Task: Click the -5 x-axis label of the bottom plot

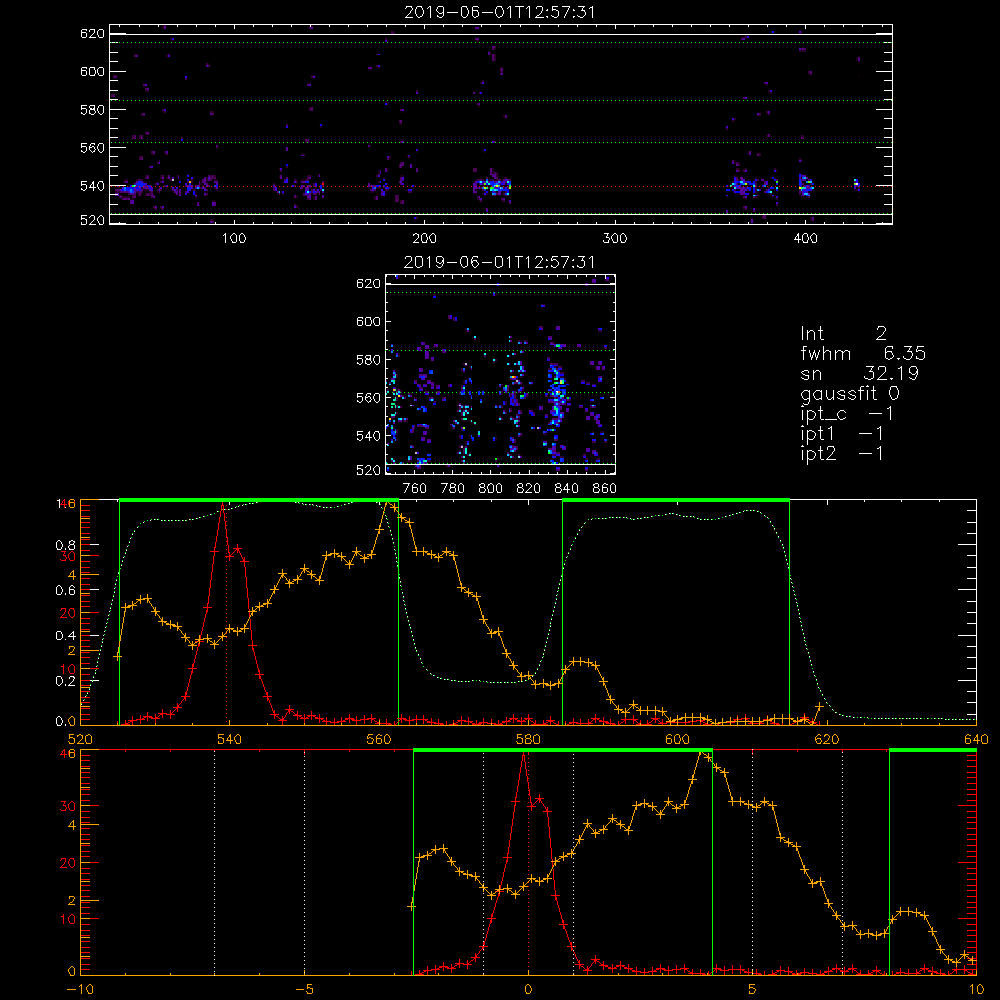Action: 304,990
